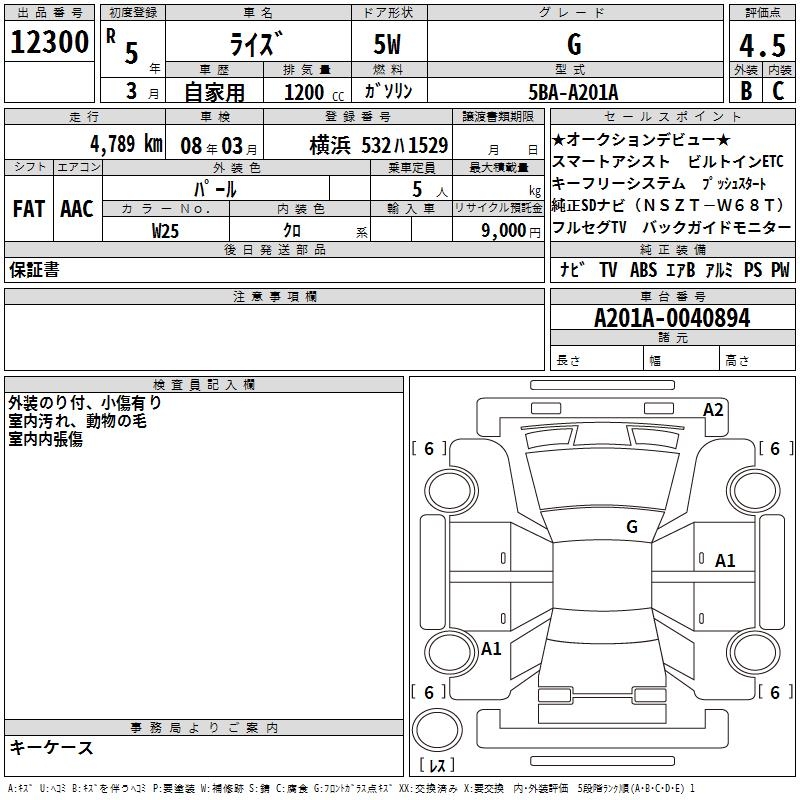Click the ビルトインETC sales point
The width and height of the screenshot is (800, 800).
point(735,161)
